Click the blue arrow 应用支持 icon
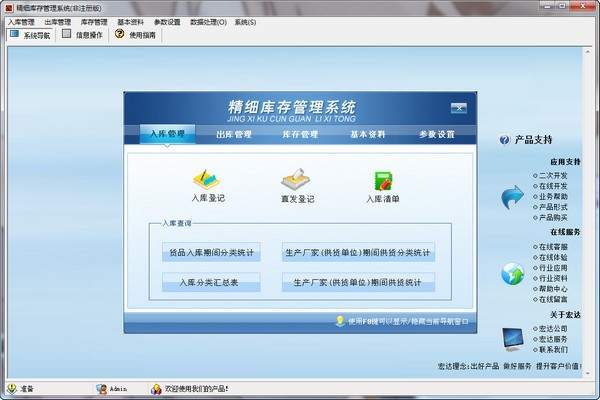 [514, 197]
